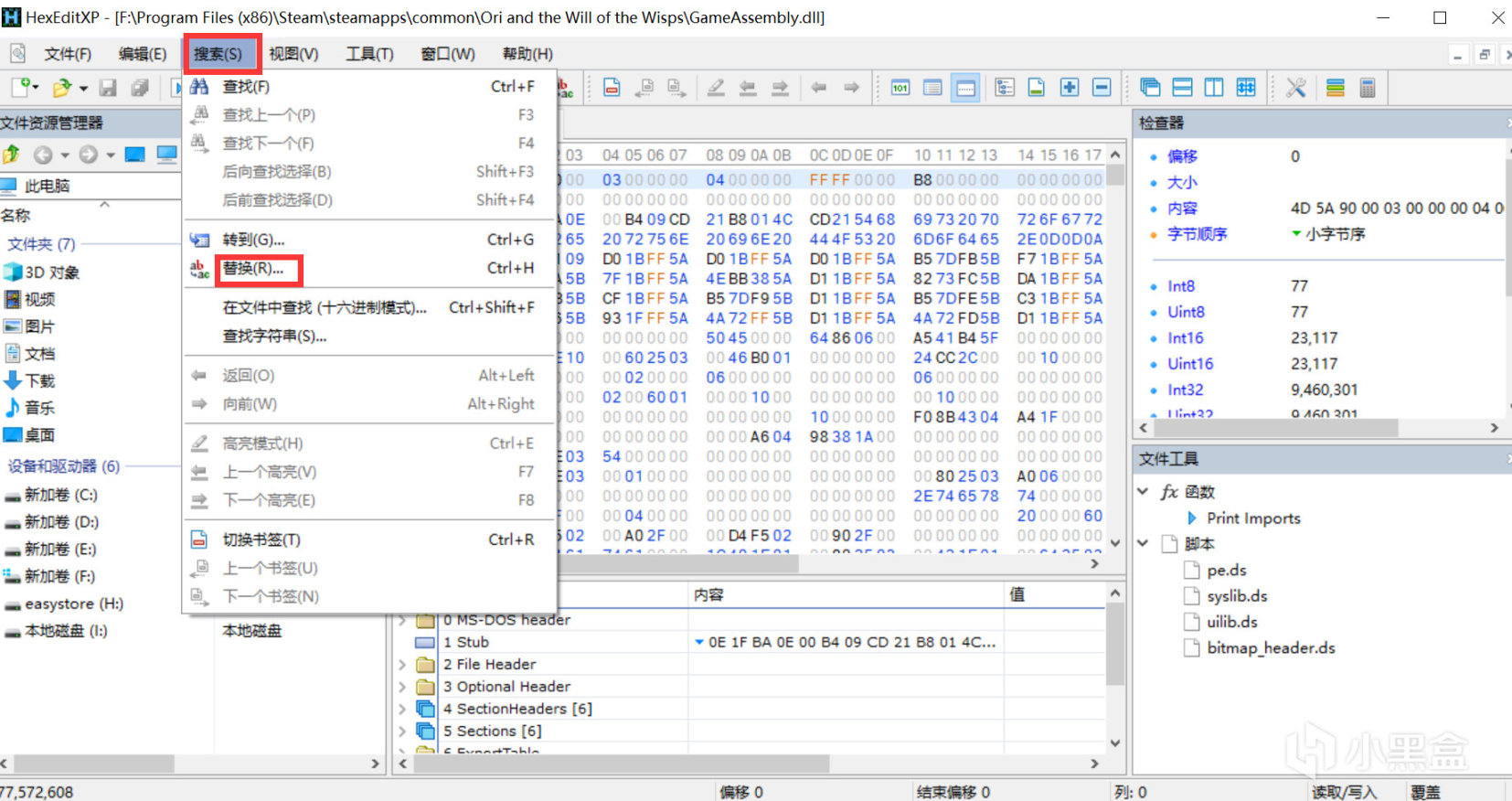Expand the SectionHeaders [6] node
Image resolution: width=1512 pixels, height=801 pixels.
[402, 709]
